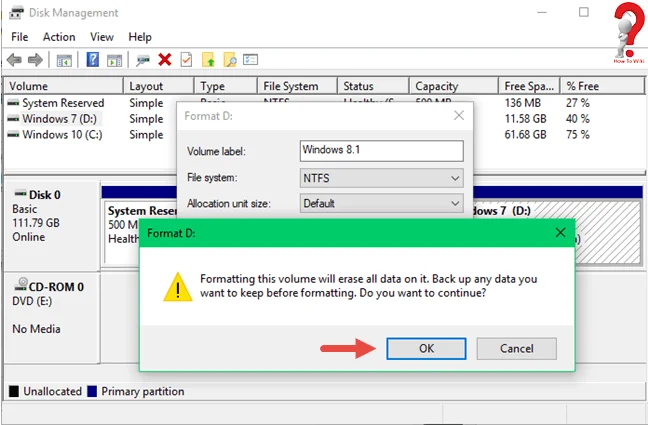Click the Disk 0 drive icon

(20, 193)
